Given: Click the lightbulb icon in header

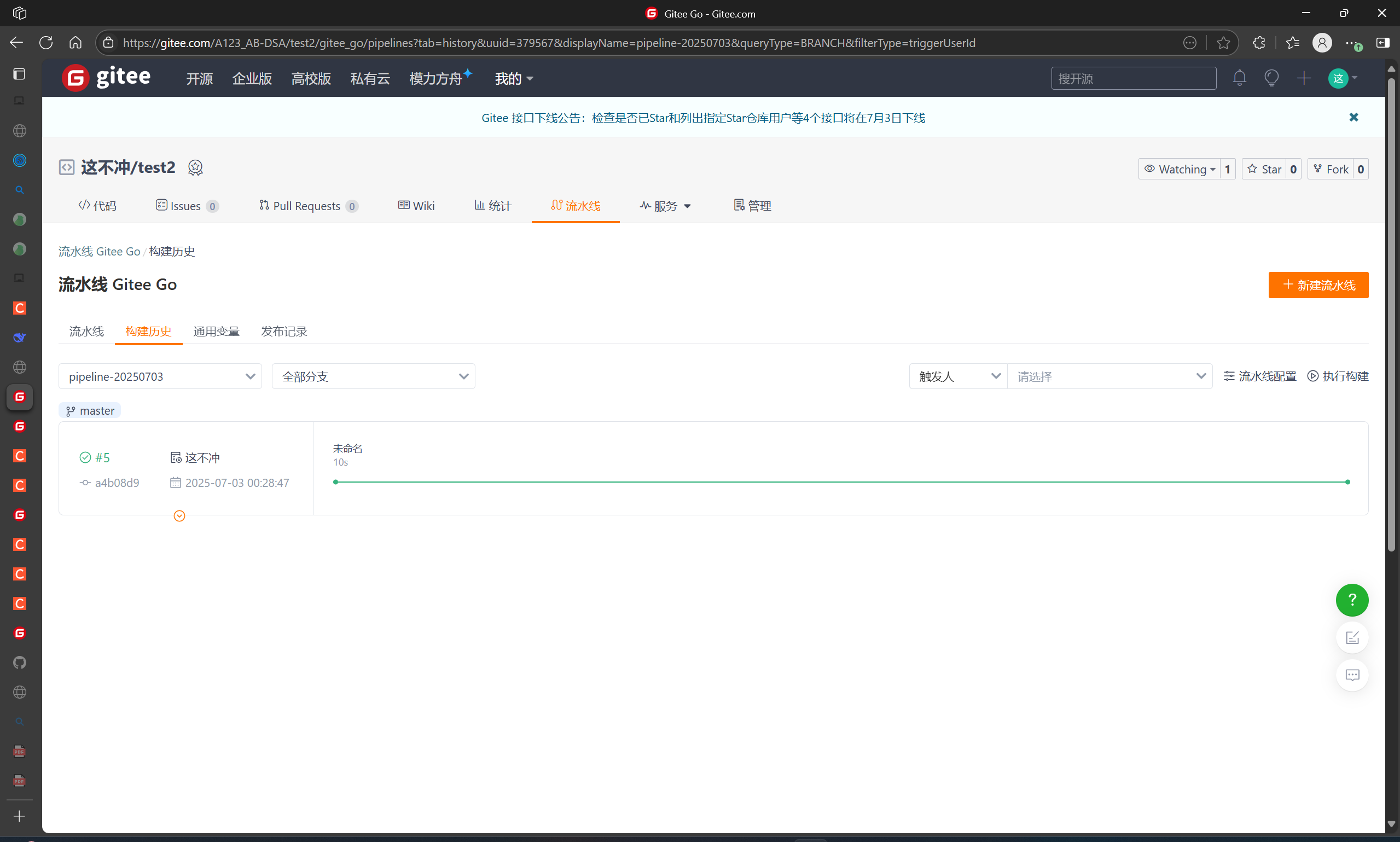Looking at the screenshot, I should tap(1271, 78).
